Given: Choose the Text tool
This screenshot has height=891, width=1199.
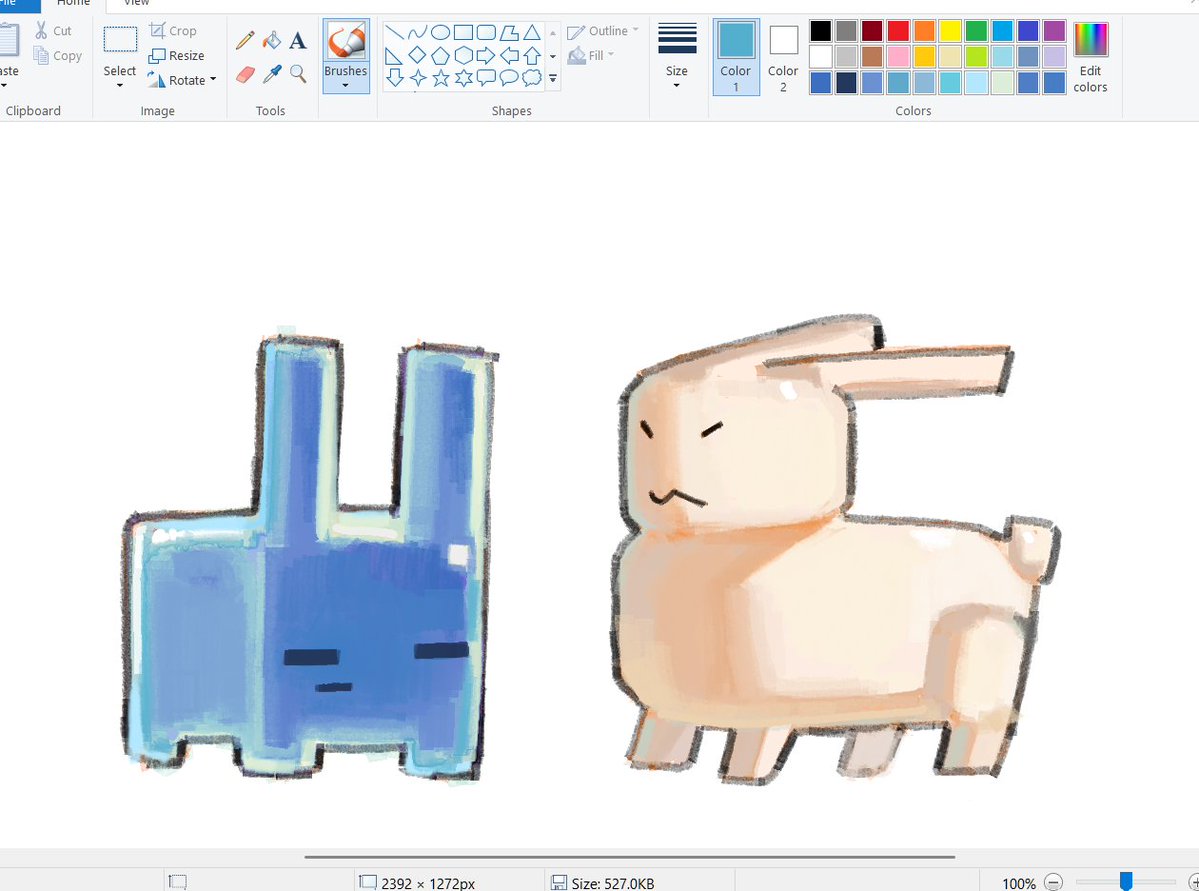Looking at the screenshot, I should pos(298,40).
